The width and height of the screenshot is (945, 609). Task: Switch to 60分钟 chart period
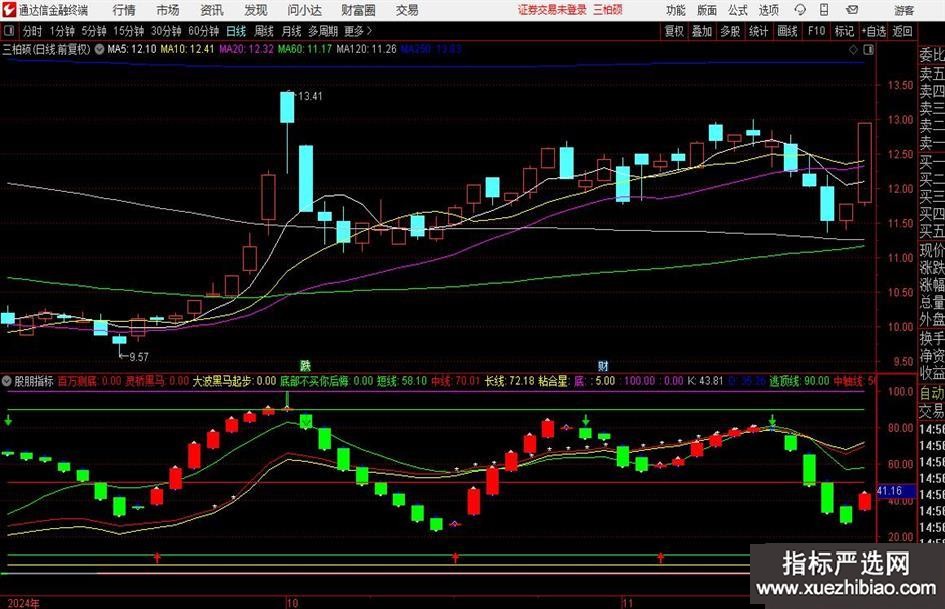(x=203, y=31)
